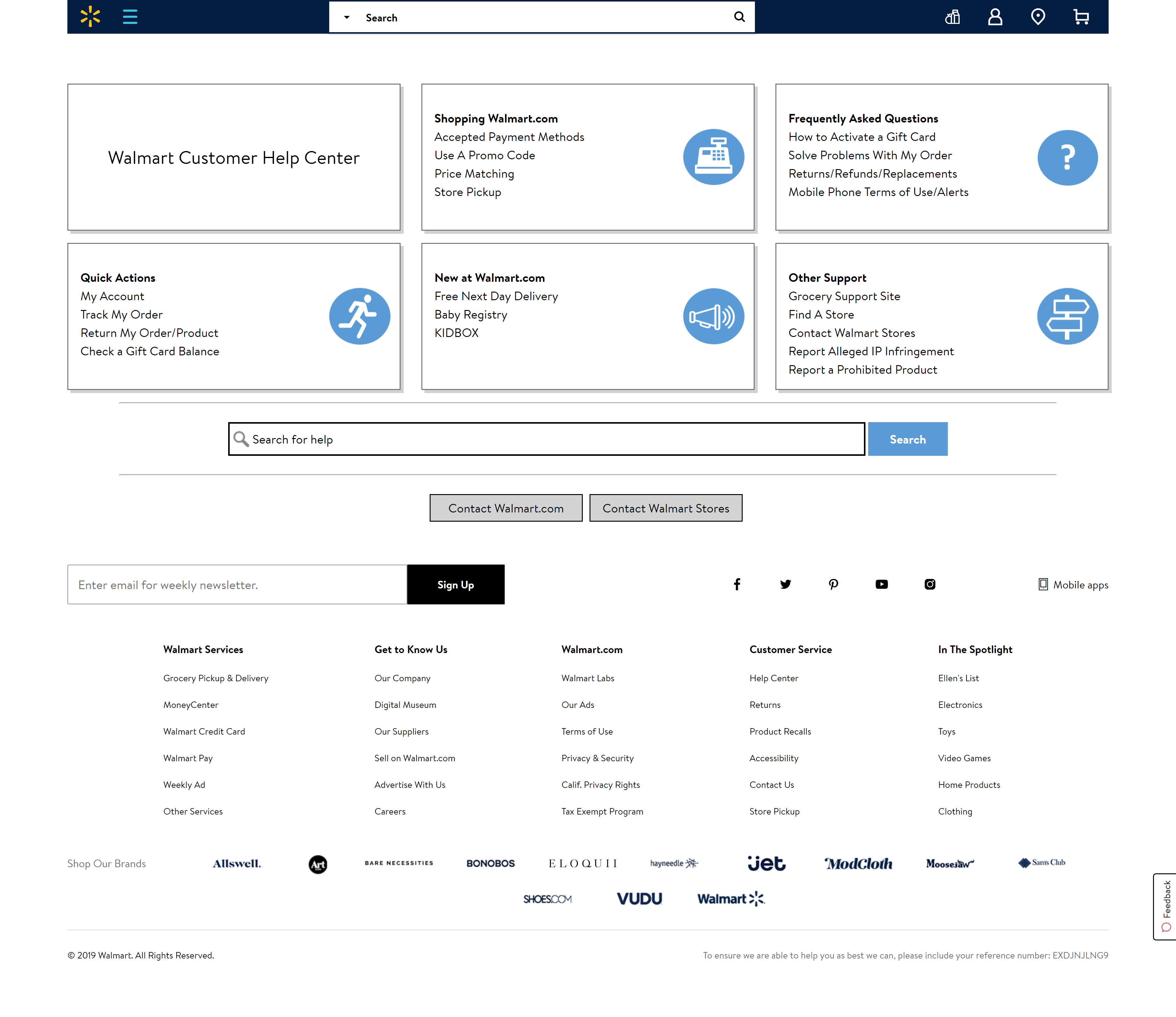The height and width of the screenshot is (1017, 1176).
Task: Open Walmart's Instagram icon
Action: 930,584
